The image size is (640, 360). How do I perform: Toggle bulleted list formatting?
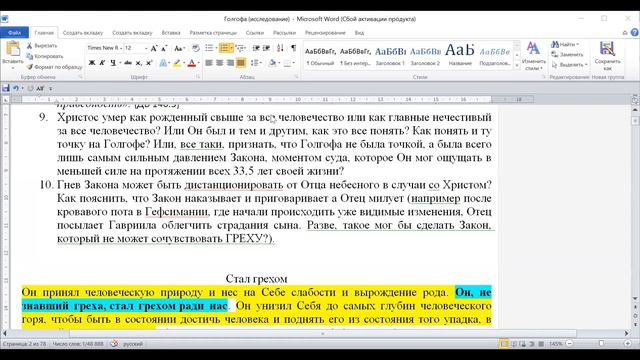tap(209, 48)
